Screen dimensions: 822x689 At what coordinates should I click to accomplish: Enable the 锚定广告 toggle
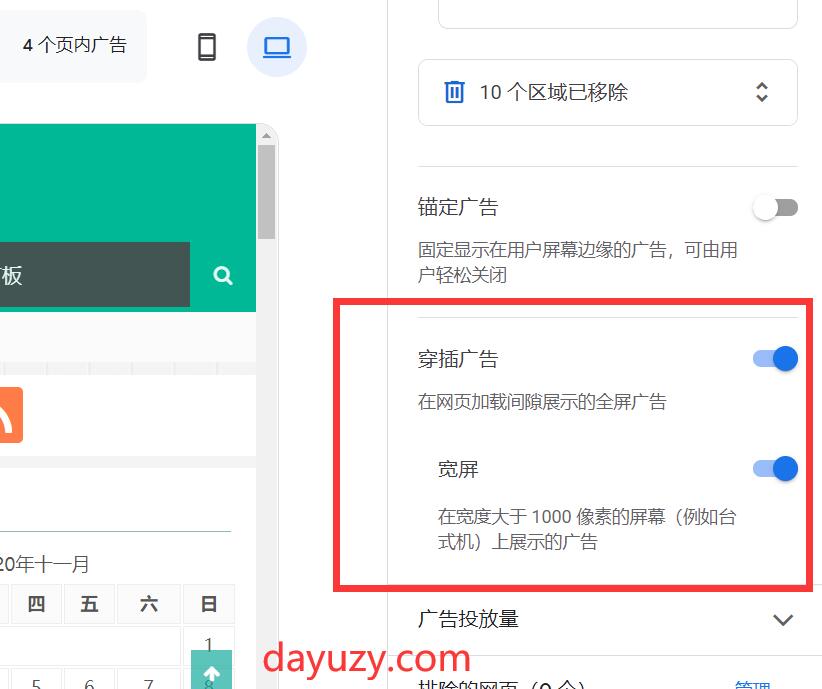point(775,207)
